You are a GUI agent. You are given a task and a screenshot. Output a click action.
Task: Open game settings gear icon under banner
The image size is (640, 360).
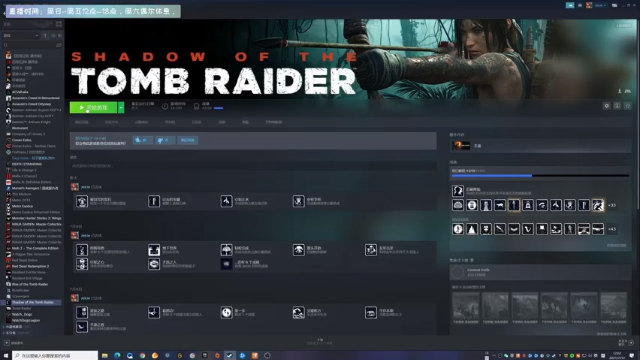(x=607, y=106)
